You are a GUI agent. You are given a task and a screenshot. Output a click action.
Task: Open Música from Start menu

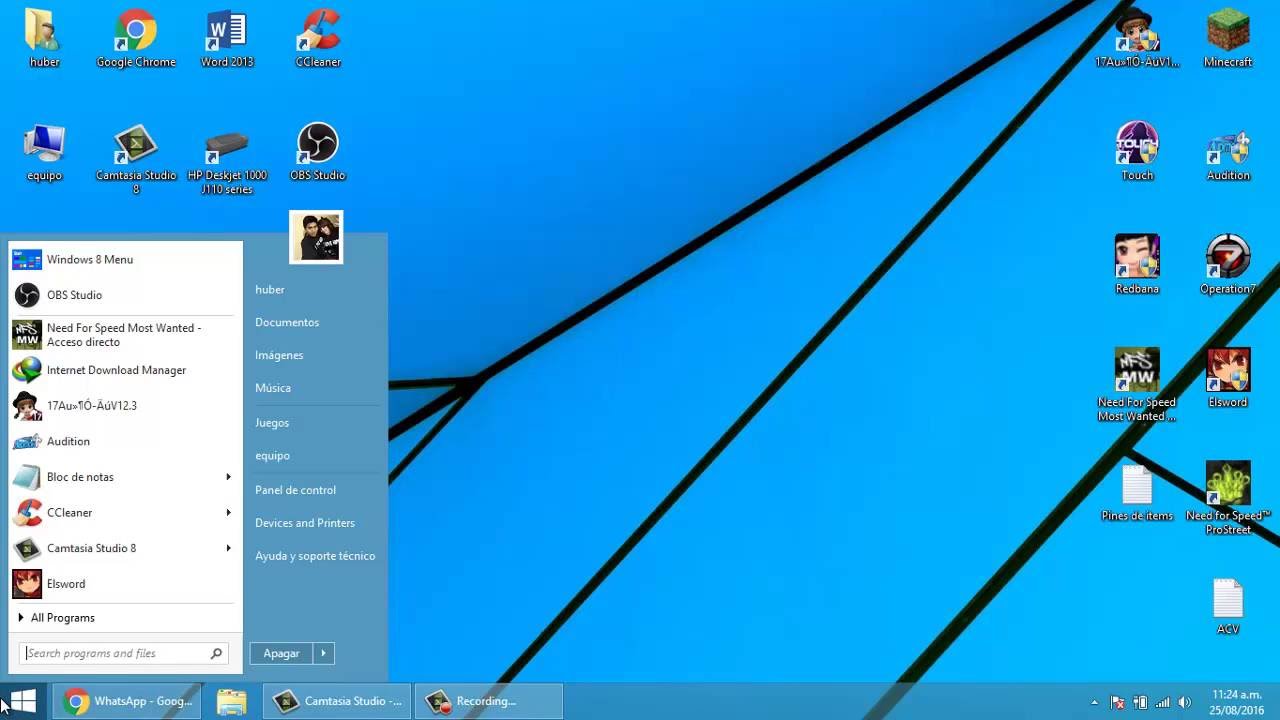[273, 388]
